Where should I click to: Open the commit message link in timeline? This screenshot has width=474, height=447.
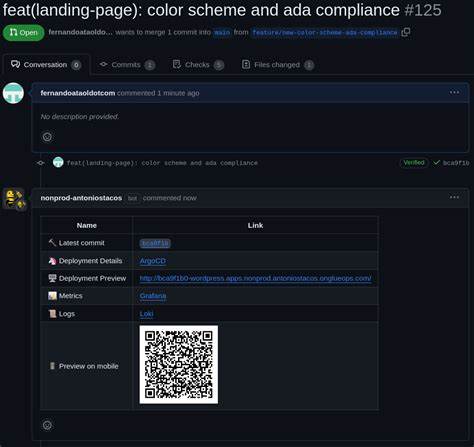162,163
